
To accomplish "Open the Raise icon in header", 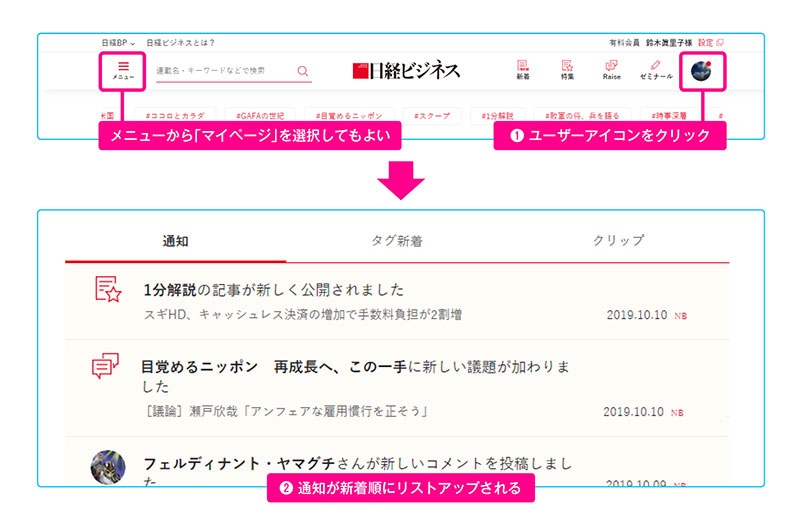I will [x=611, y=70].
